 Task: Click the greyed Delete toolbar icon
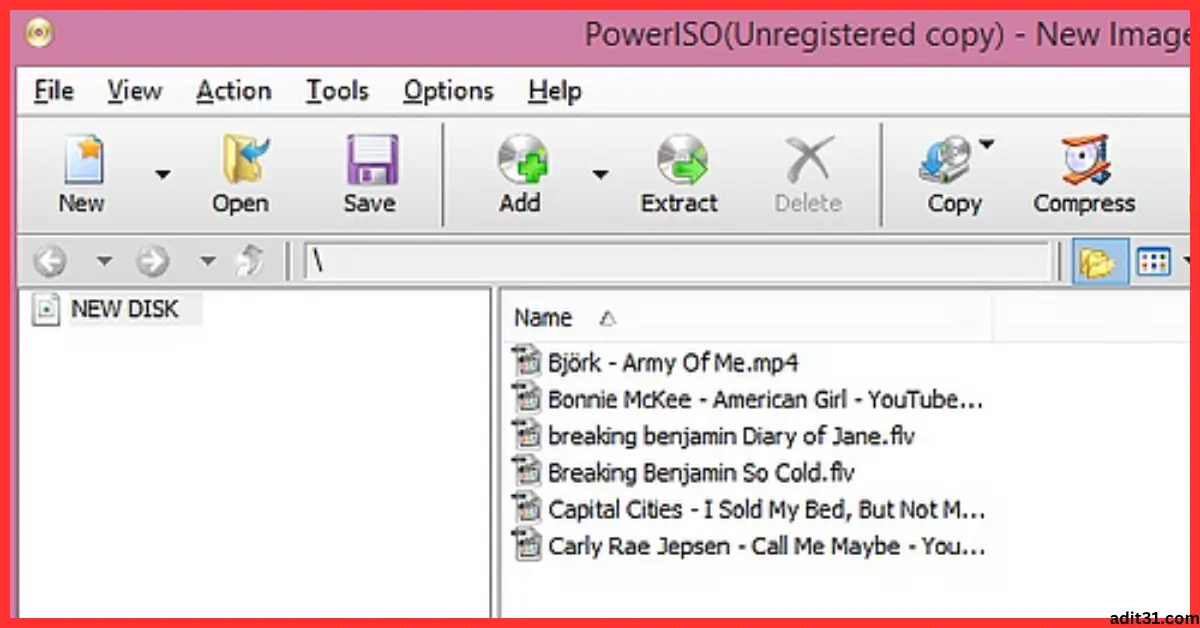808,161
